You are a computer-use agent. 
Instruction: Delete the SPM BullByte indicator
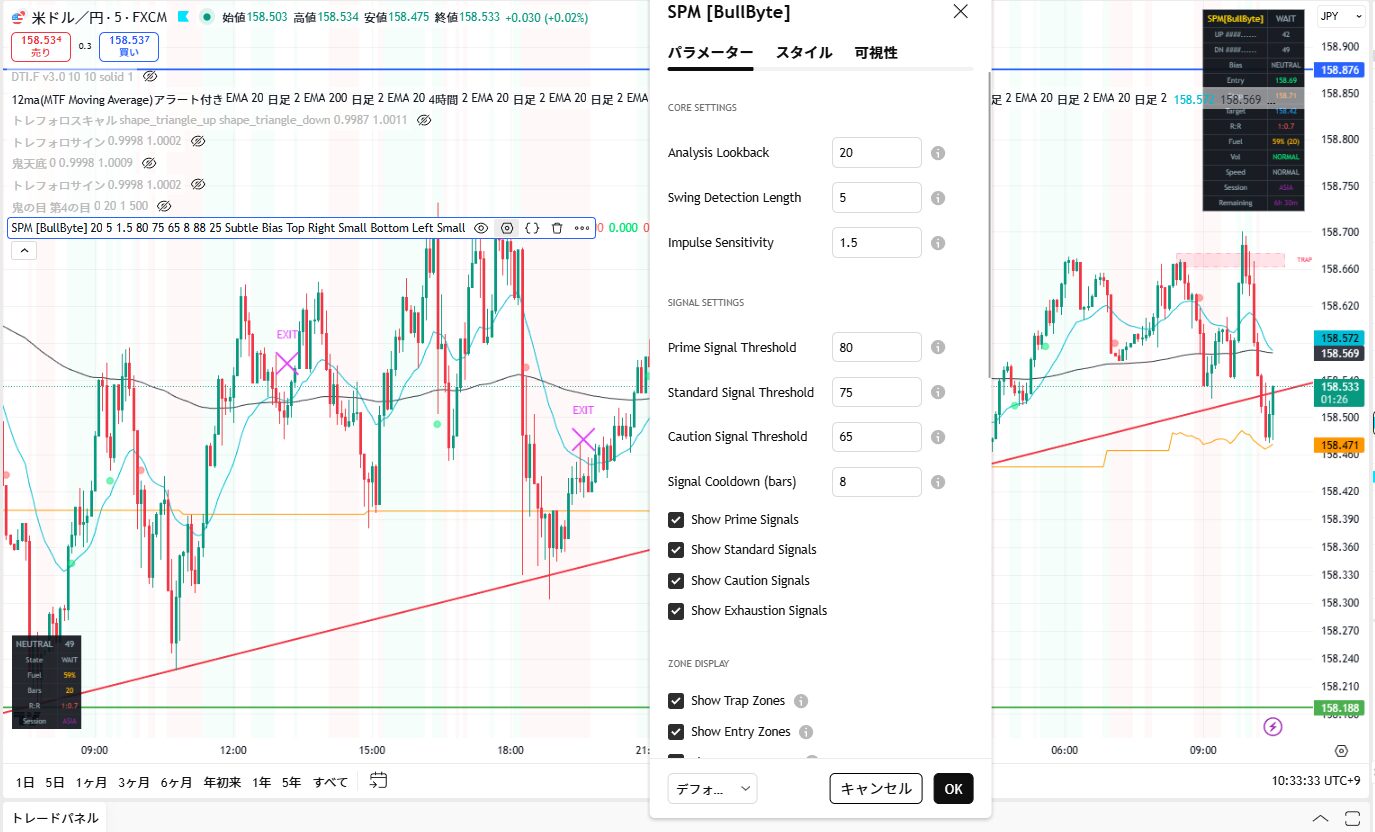pyautogui.click(x=557, y=228)
